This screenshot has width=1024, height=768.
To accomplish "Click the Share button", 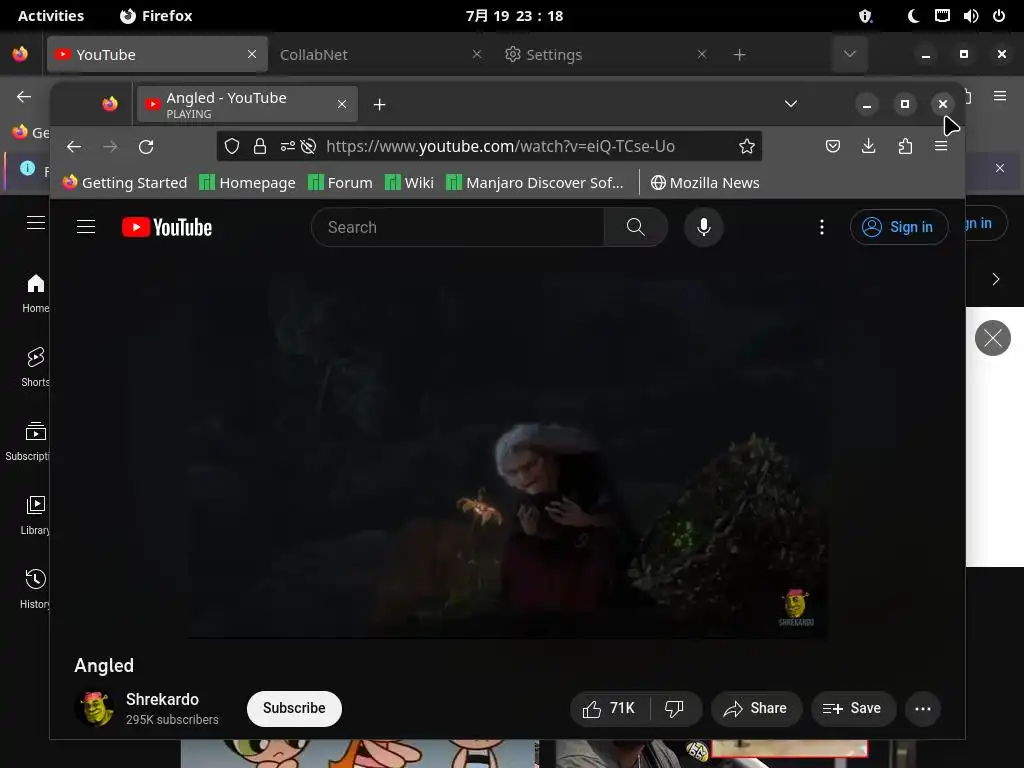I will [756, 709].
